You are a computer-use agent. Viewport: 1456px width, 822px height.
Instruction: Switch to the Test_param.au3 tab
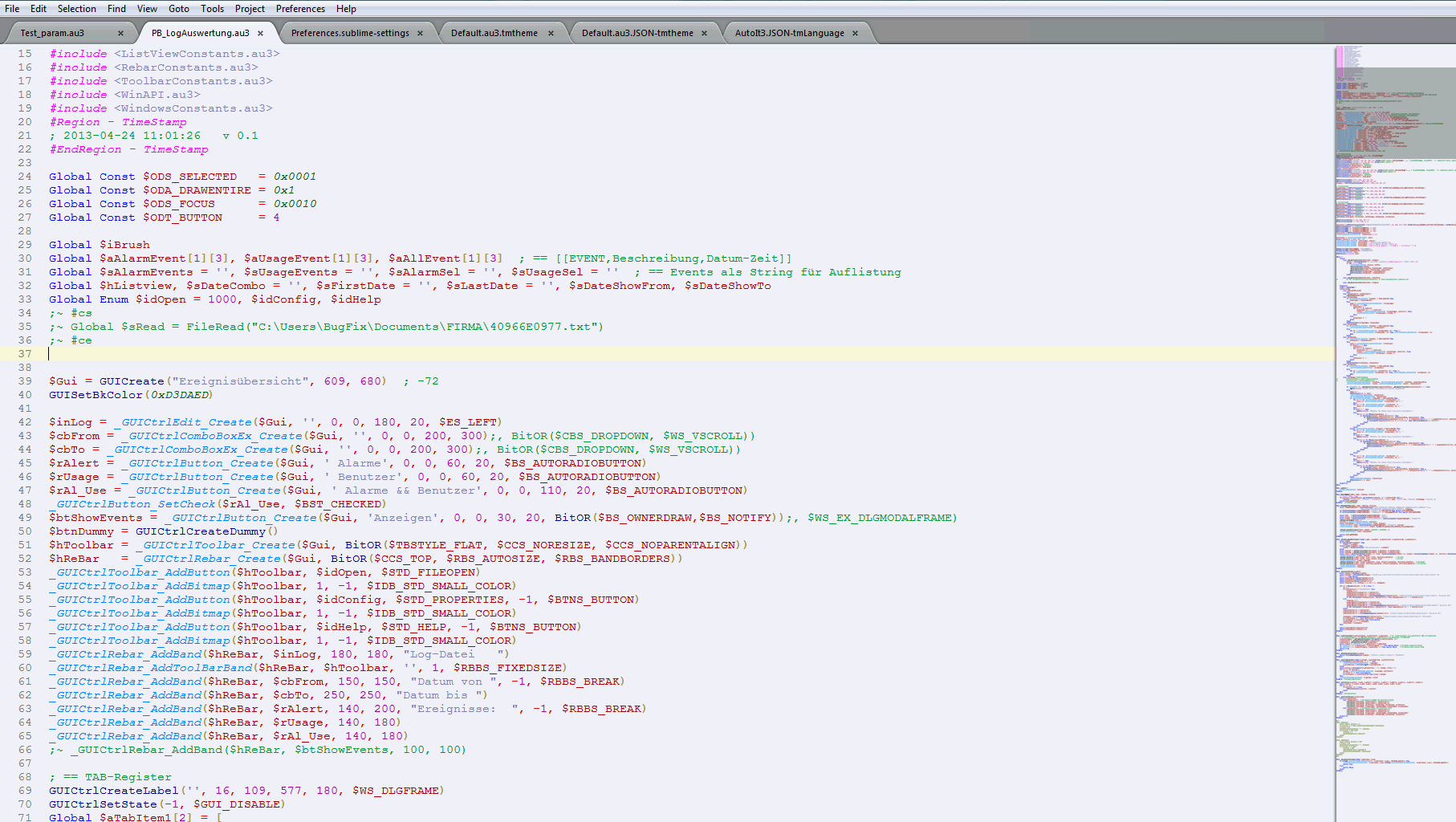(52, 33)
